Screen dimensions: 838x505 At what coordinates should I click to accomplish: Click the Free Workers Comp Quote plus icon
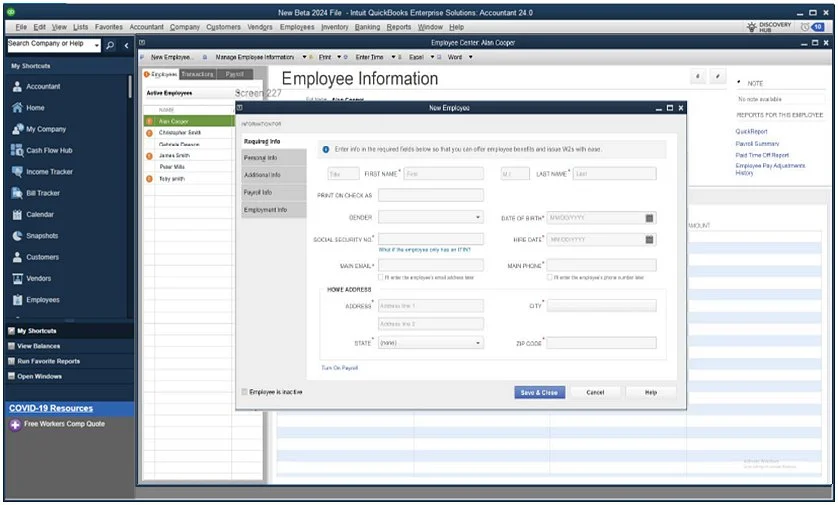pyautogui.click(x=15, y=425)
